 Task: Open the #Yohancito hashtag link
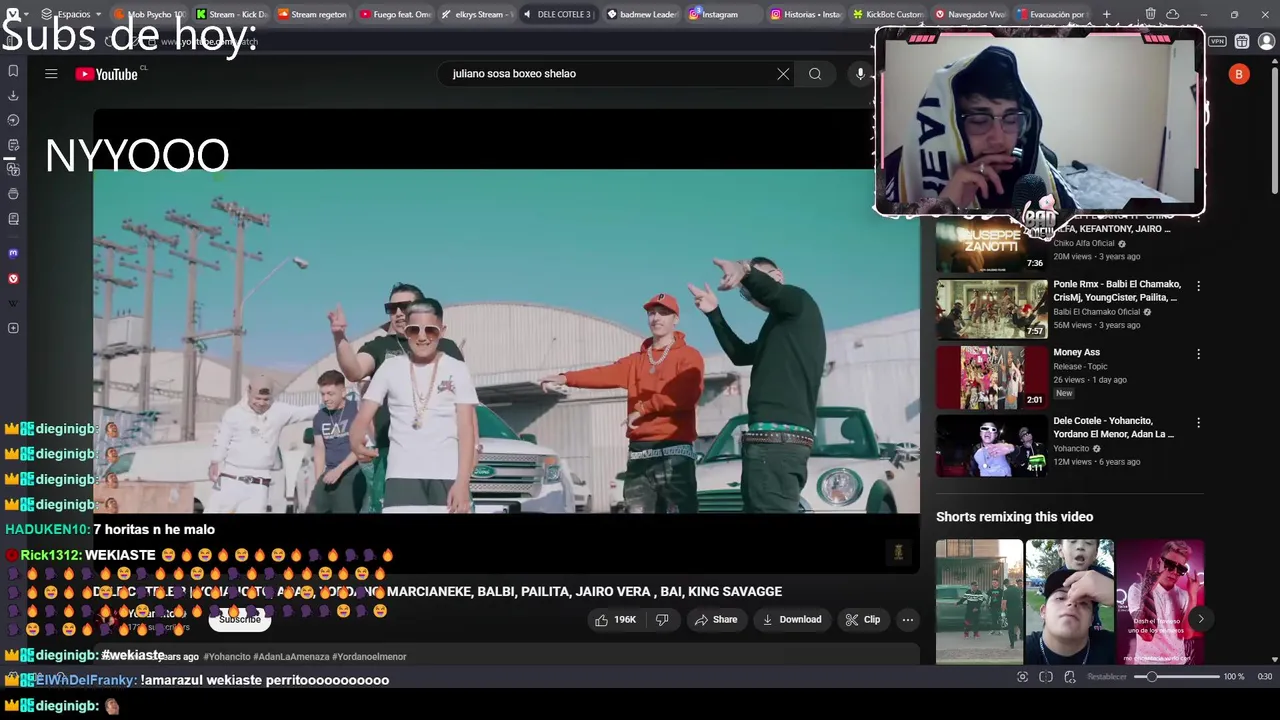226,657
